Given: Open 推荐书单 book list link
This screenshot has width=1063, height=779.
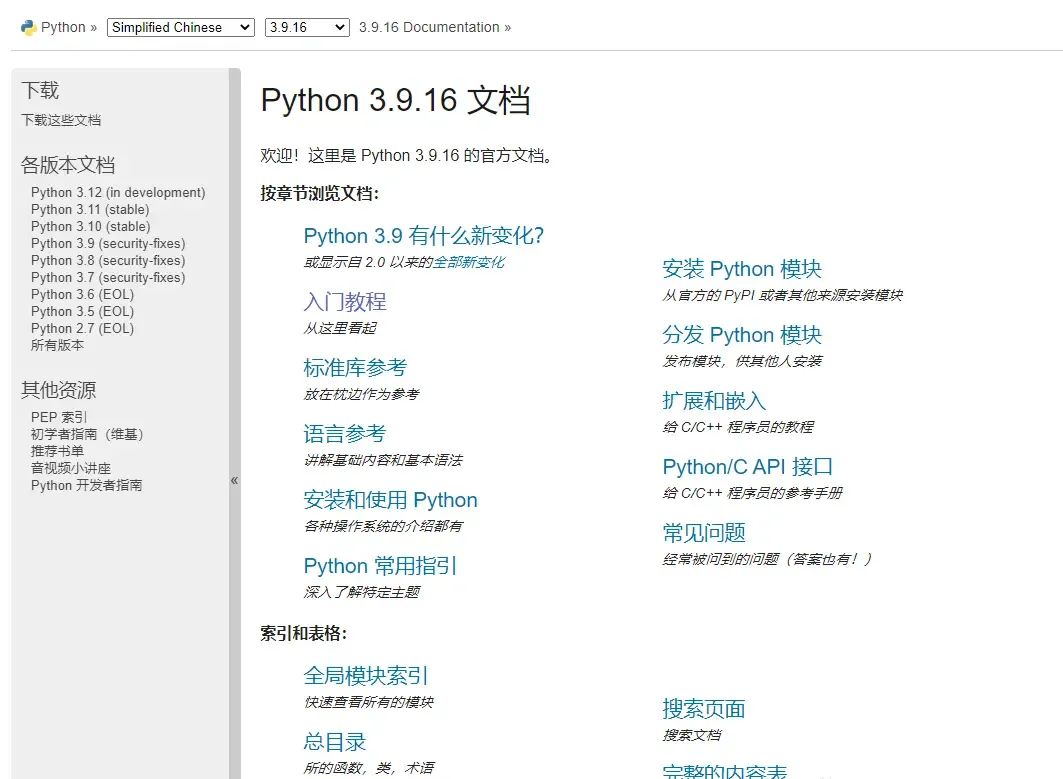Looking at the screenshot, I should (x=57, y=451).
